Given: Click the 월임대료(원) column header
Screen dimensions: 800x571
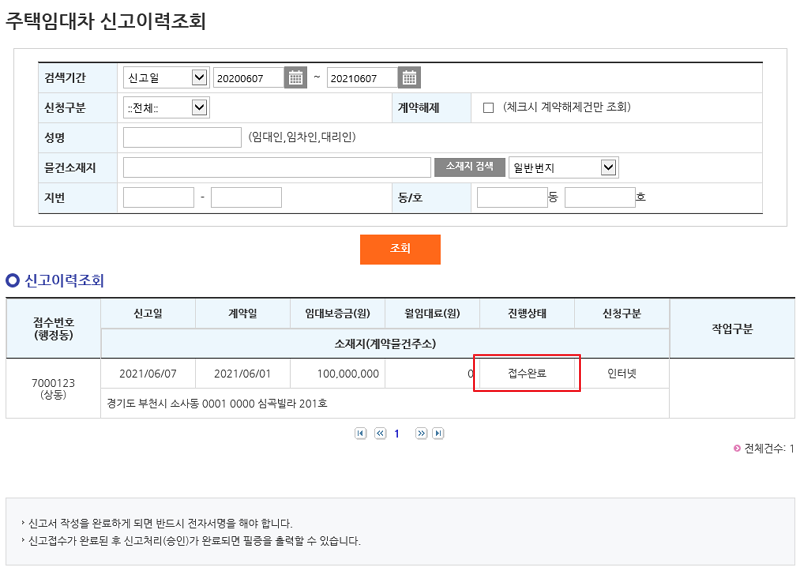Looking at the screenshot, I should coord(432,313).
